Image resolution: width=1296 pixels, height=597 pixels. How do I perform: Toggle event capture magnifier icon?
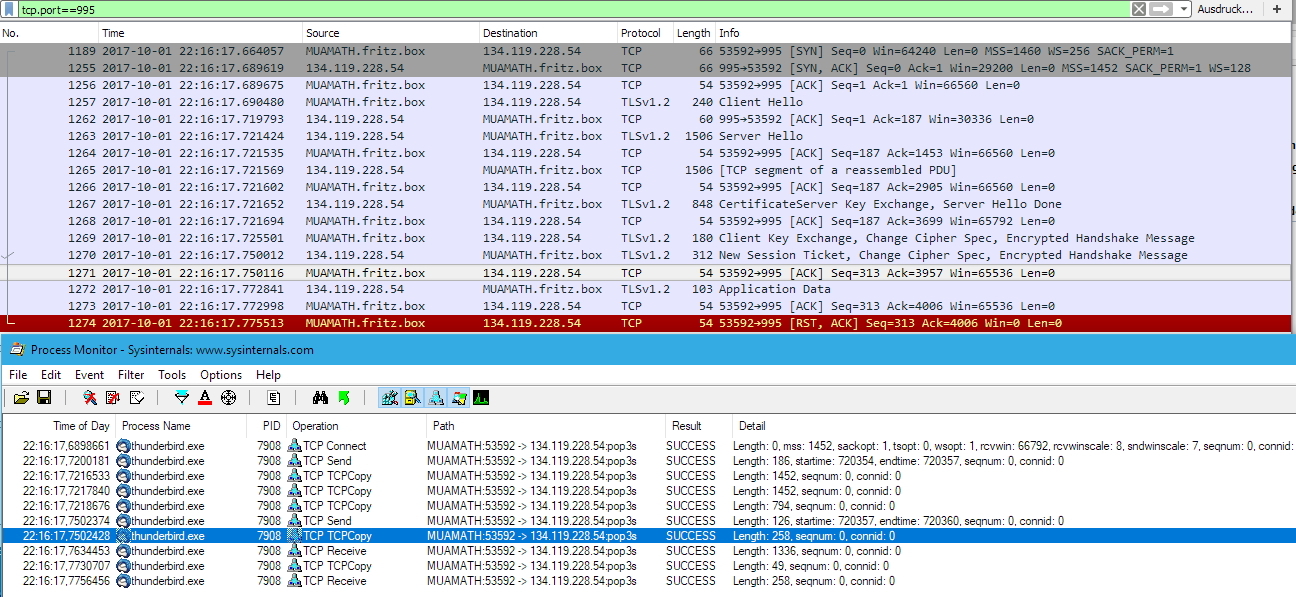pos(90,398)
